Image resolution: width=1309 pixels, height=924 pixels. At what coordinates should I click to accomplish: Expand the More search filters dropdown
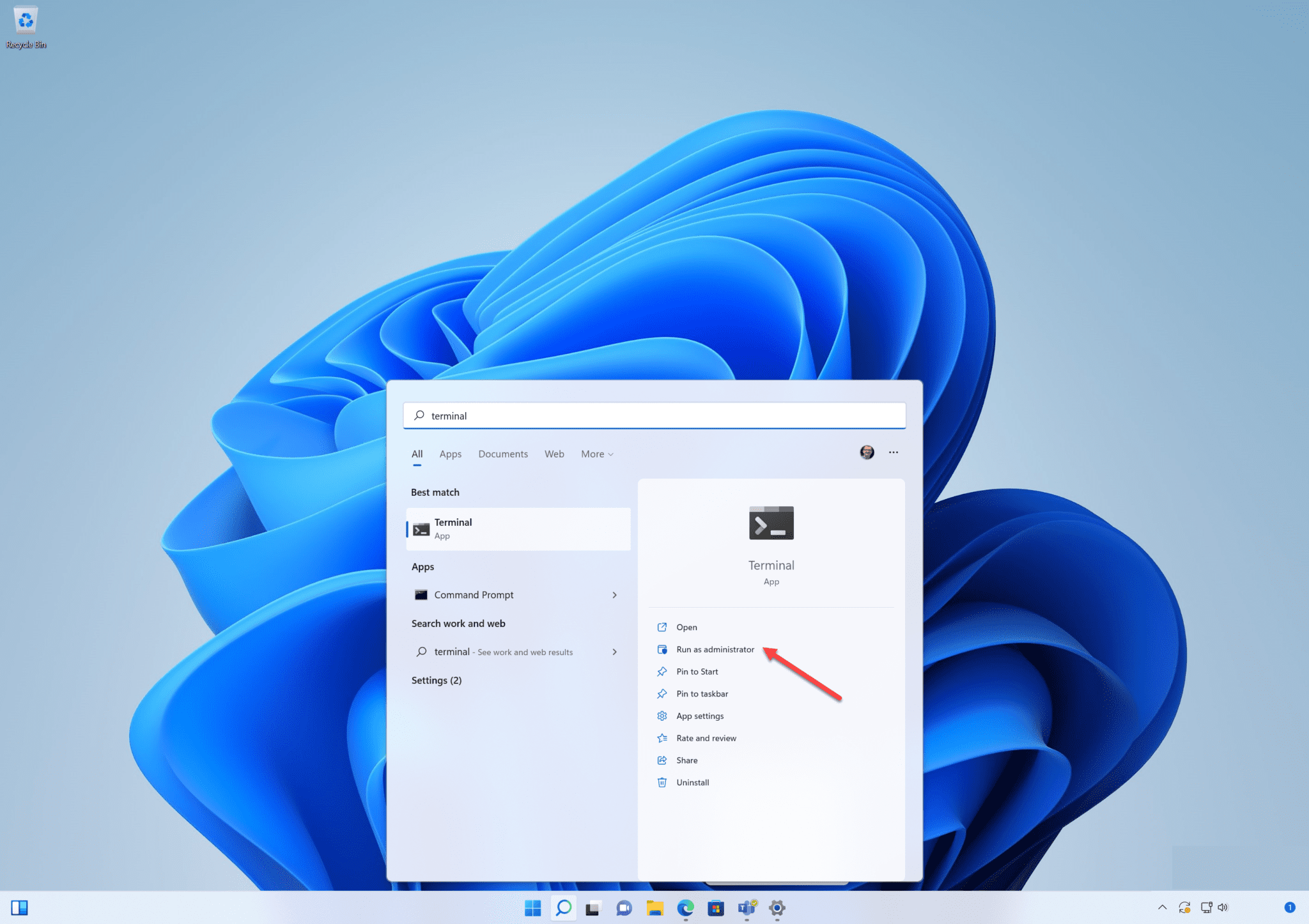coord(596,454)
